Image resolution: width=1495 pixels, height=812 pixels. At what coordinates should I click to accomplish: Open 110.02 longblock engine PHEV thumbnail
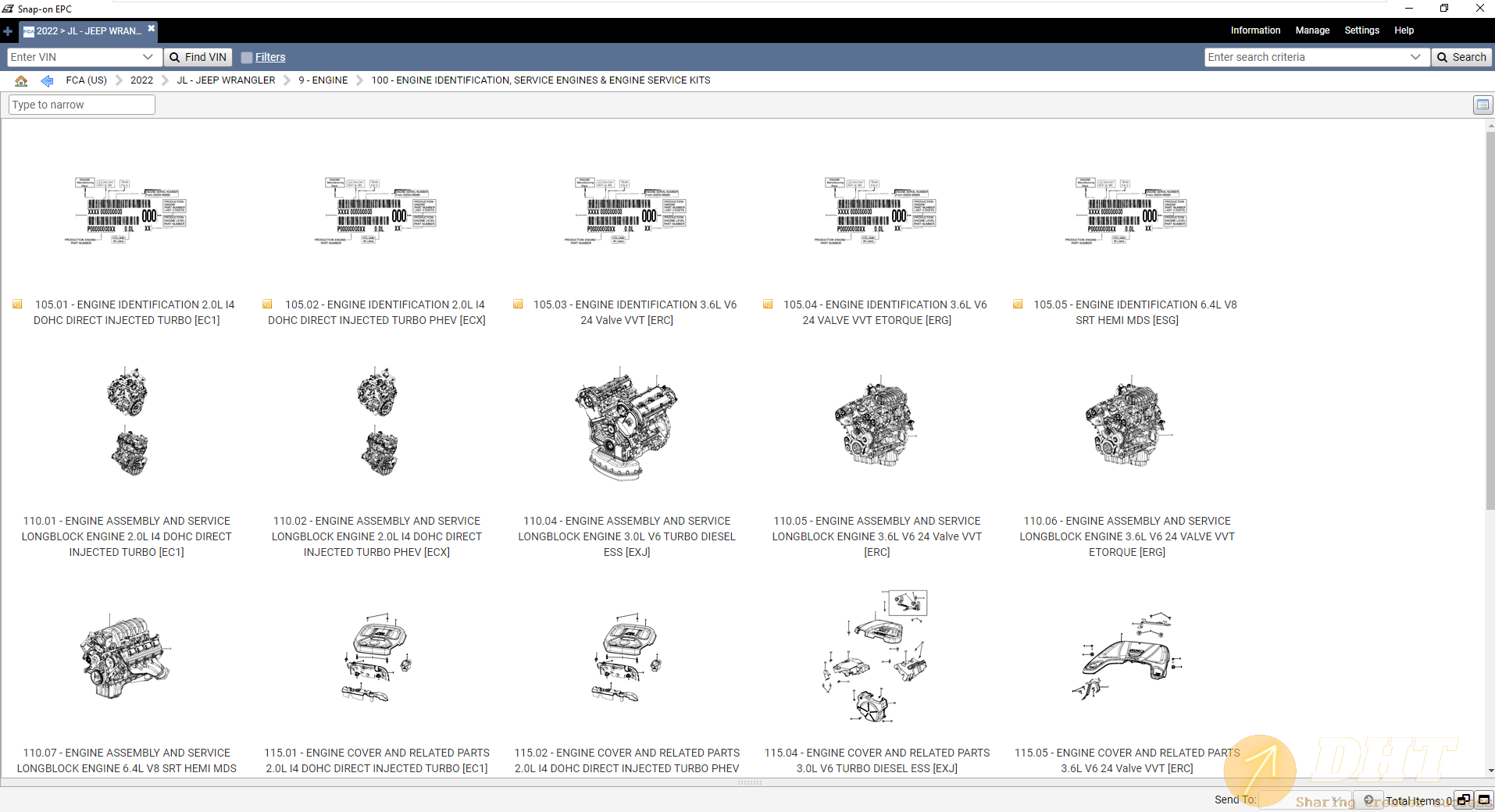(378, 422)
